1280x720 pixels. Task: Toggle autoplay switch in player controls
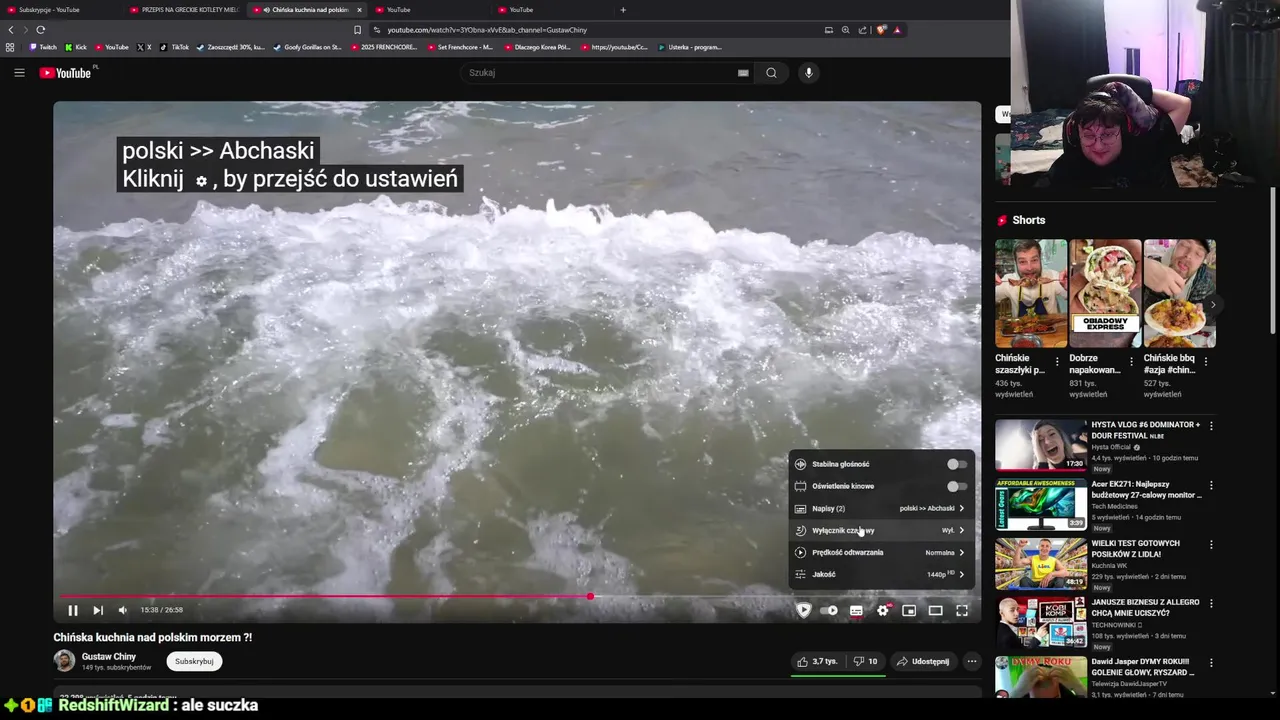830,610
